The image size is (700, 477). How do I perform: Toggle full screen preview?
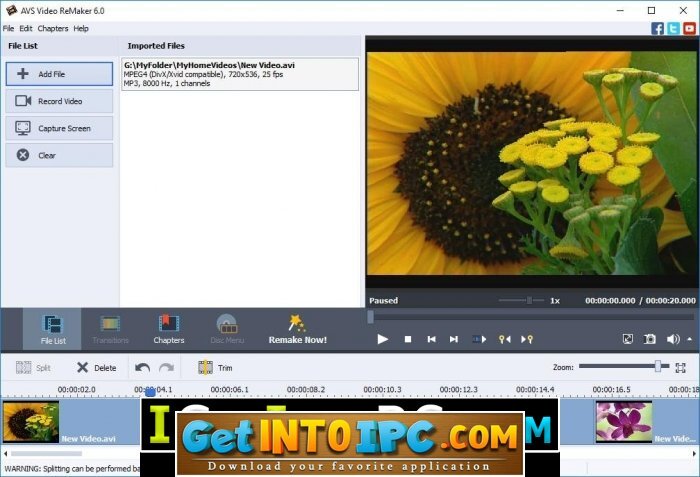(628, 339)
